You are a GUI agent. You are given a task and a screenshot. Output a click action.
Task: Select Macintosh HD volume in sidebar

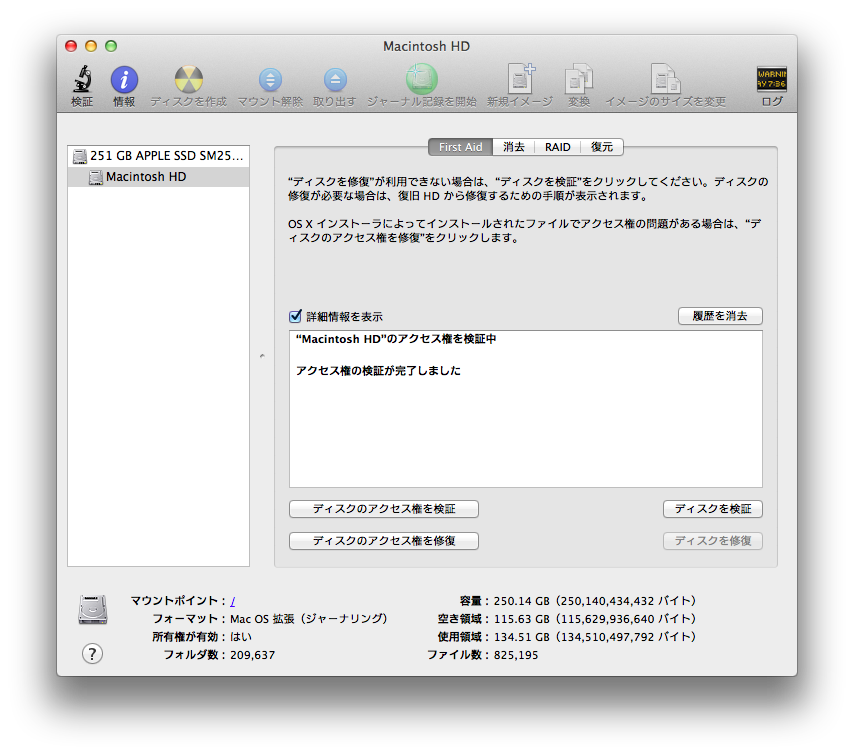(158, 177)
